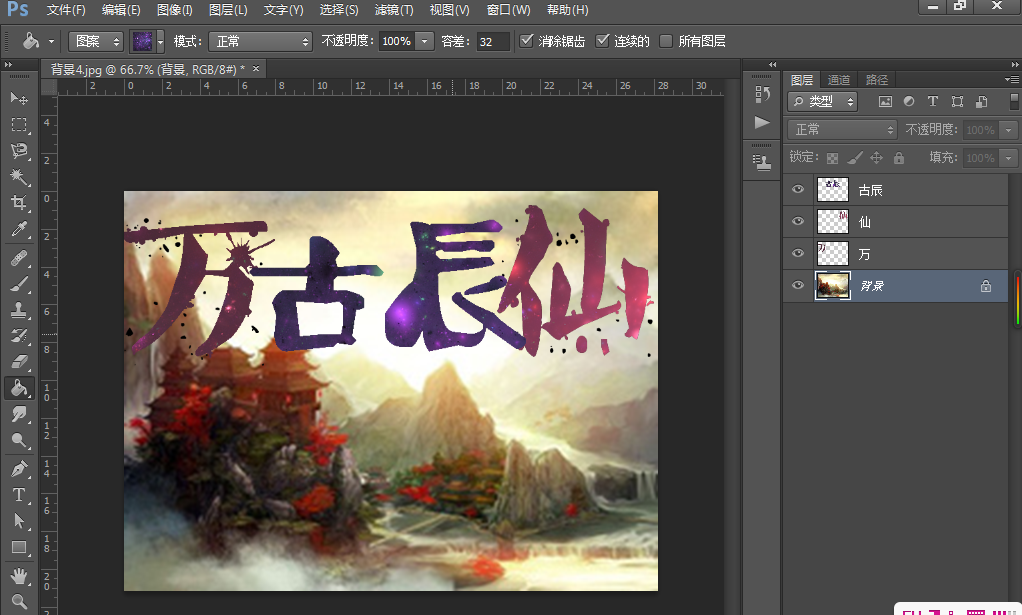Select the Pen tool
The height and width of the screenshot is (615, 1022).
[x=19, y=468]
